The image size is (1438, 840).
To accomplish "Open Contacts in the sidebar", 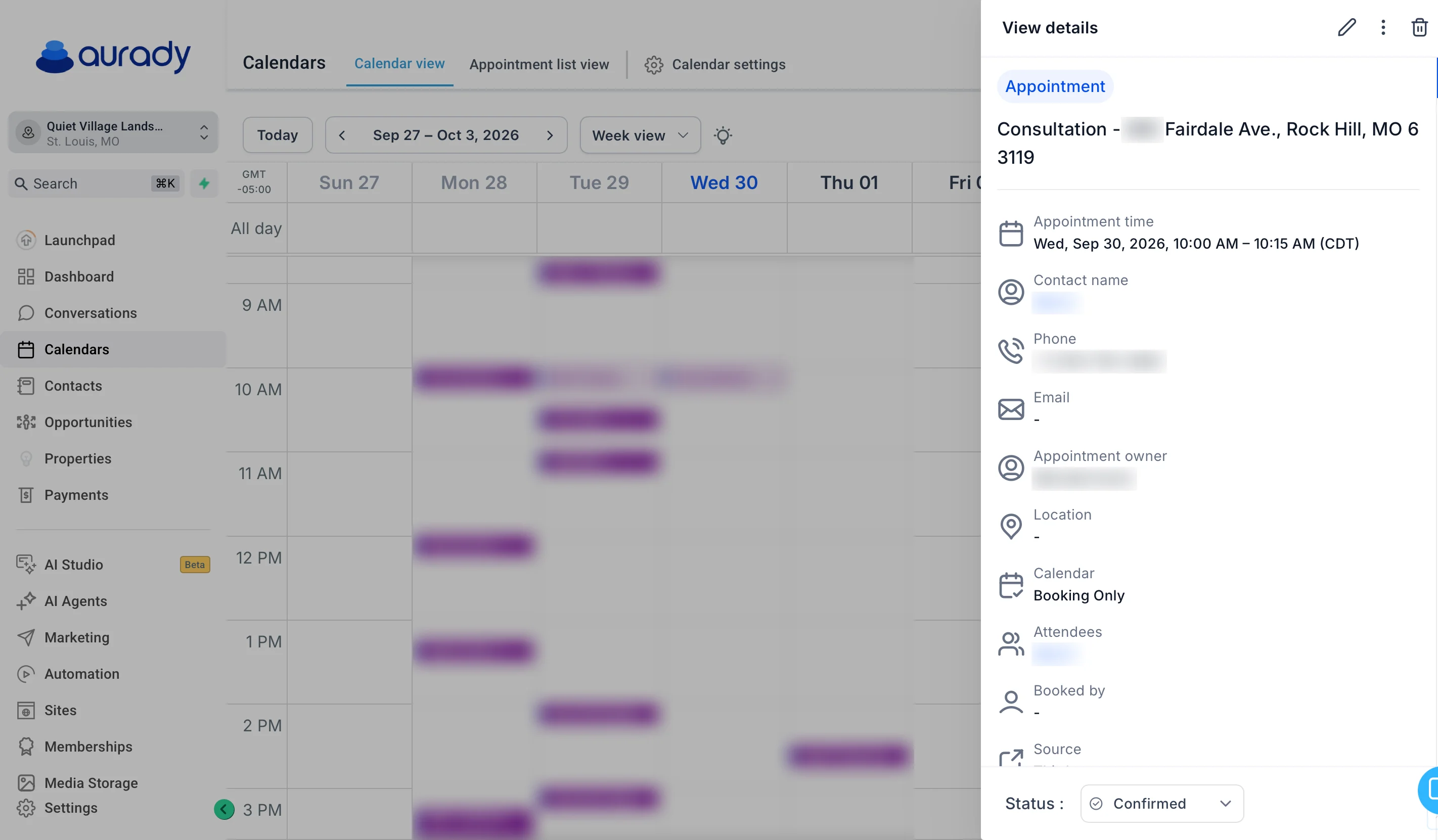I will (113, 386).
